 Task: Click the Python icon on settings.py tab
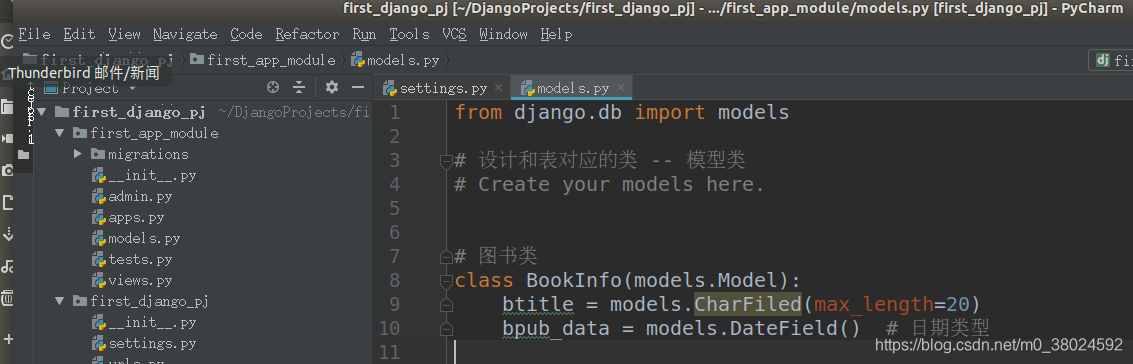(x=390, y=88)
